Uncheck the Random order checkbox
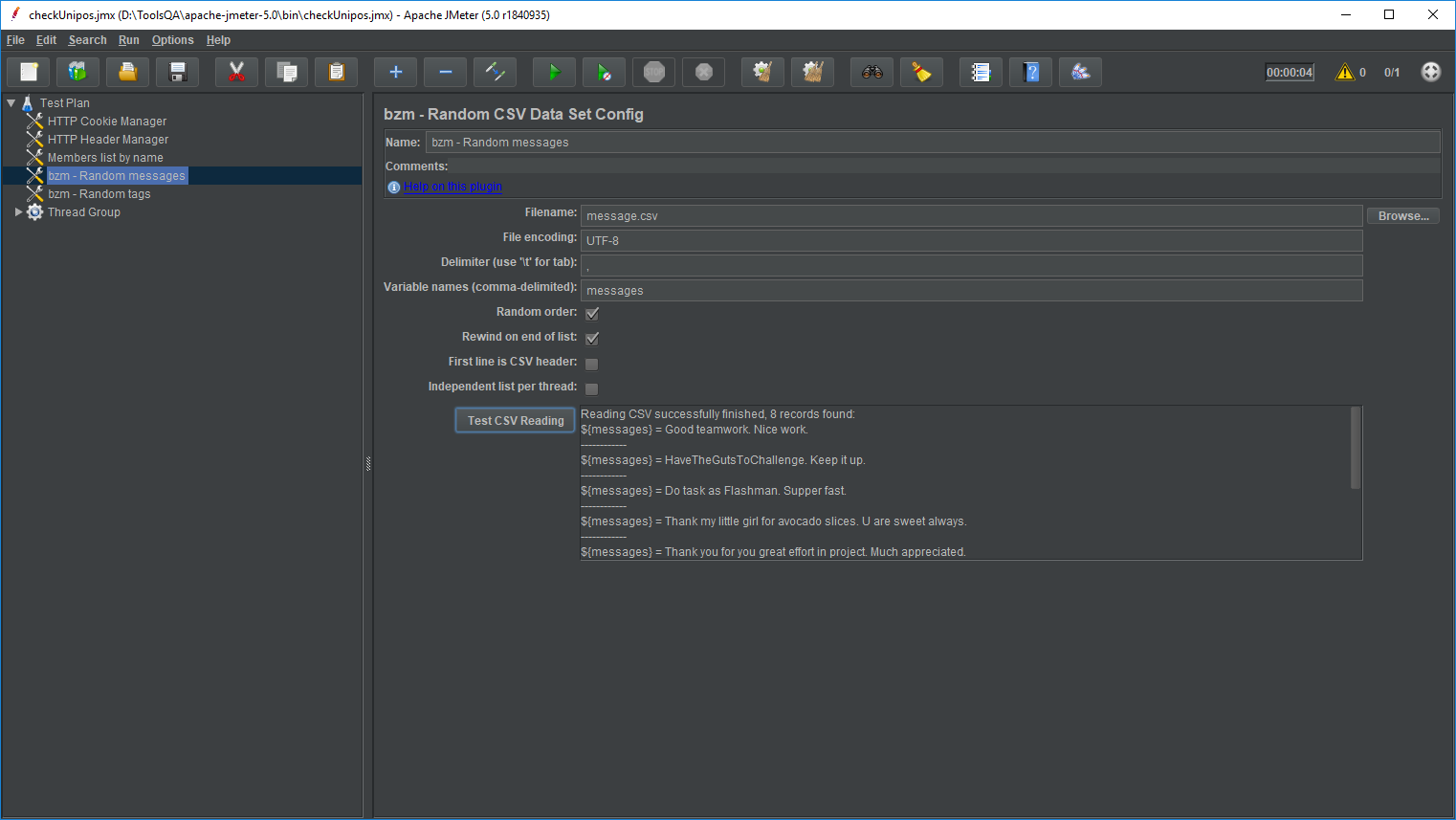 [x=592, y=313]
